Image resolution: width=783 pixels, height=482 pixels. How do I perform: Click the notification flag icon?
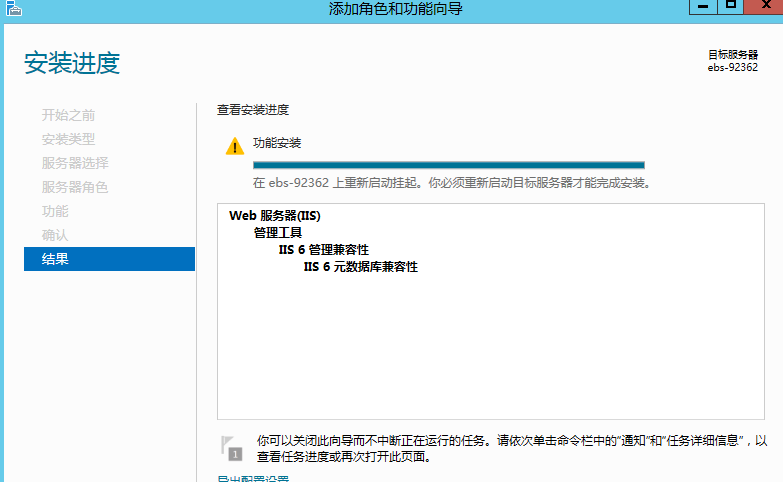(233, 447)
